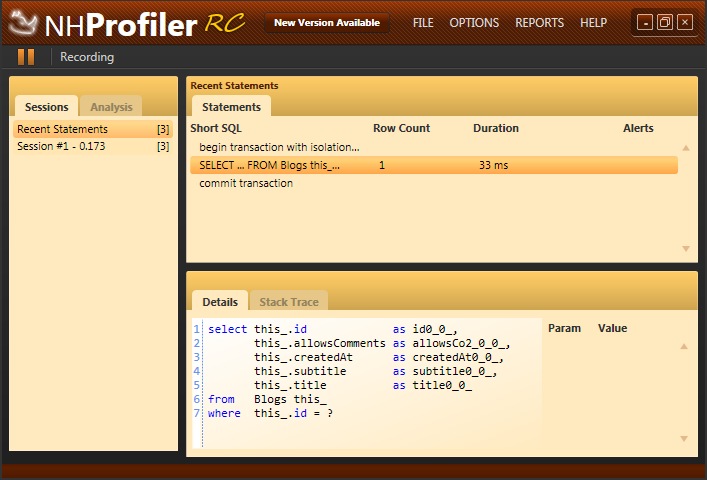Select Session #1 - 0.173 entry
The height and width of the screenshot is (480, 707).
tap(93, 146)
